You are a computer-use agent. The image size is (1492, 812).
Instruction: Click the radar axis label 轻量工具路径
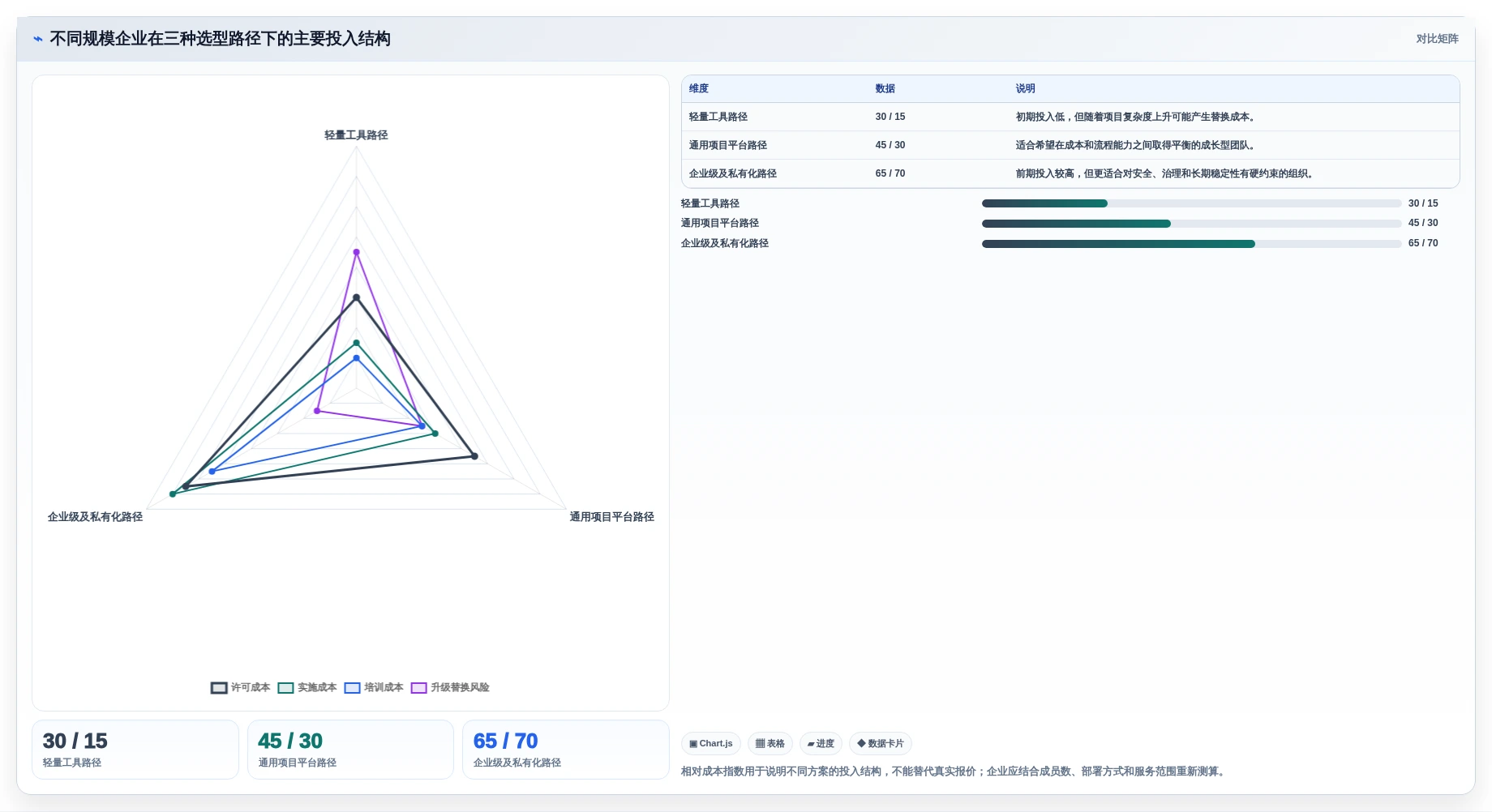pyautogui.click(x=356, y=135)
